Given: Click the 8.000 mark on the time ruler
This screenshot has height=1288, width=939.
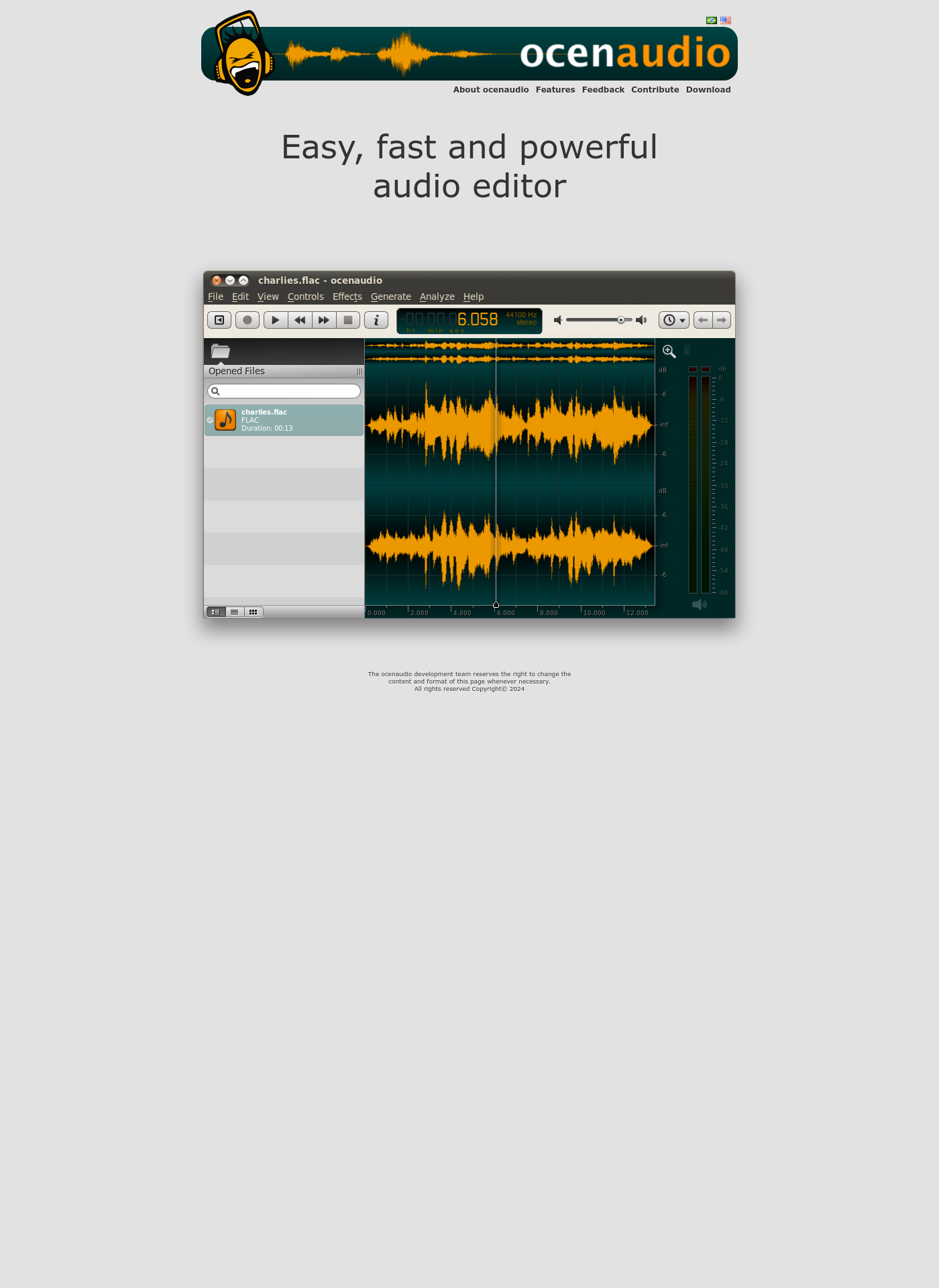Looking at the screenshot, I should [x=549, y=612].
